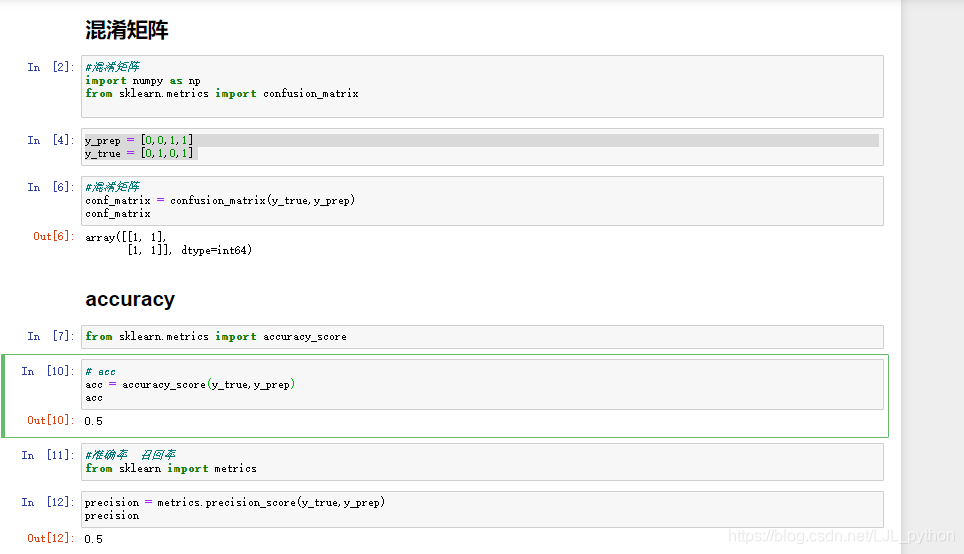Viewport: 964px width, 554px height.
Task: Click the In [7] prompt label
Action: tap(50, 336)
